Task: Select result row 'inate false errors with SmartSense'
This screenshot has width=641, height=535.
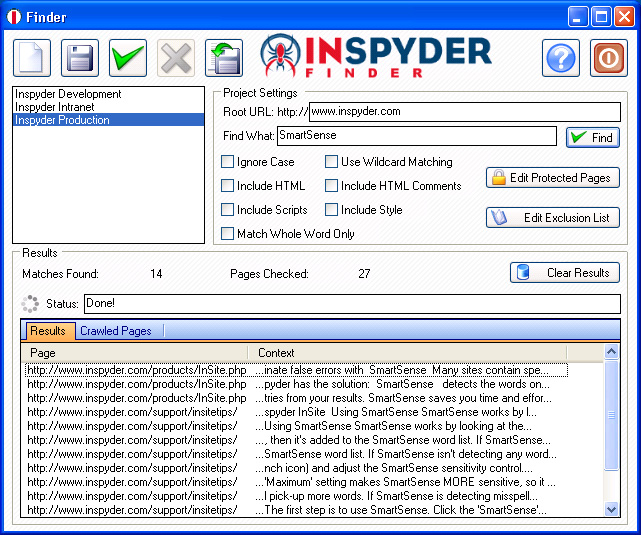Action: tap(296, 370)
